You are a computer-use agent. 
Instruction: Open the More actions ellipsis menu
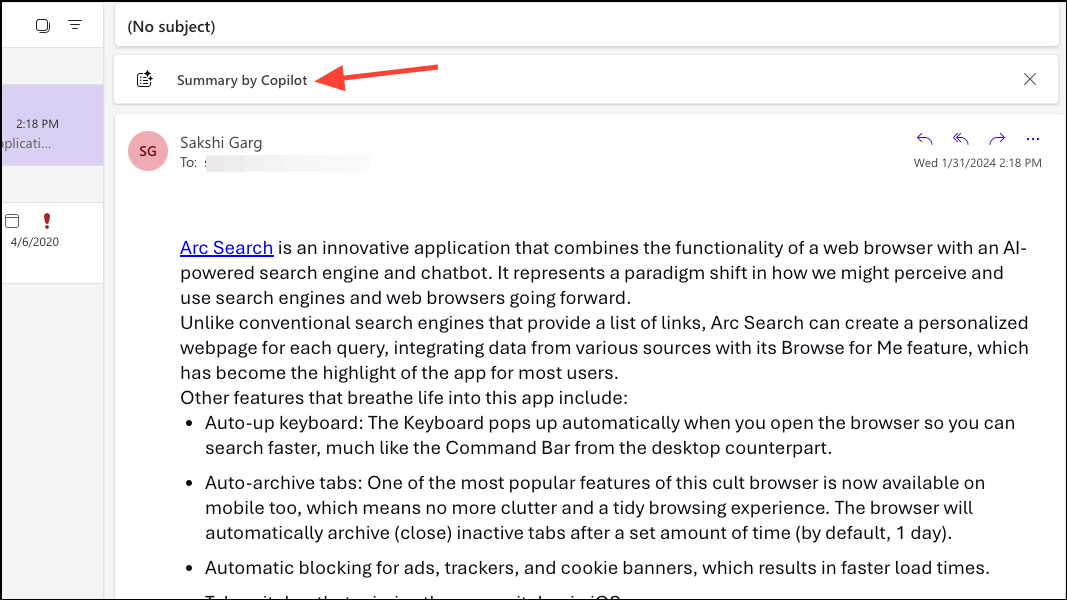point(1033,139)
